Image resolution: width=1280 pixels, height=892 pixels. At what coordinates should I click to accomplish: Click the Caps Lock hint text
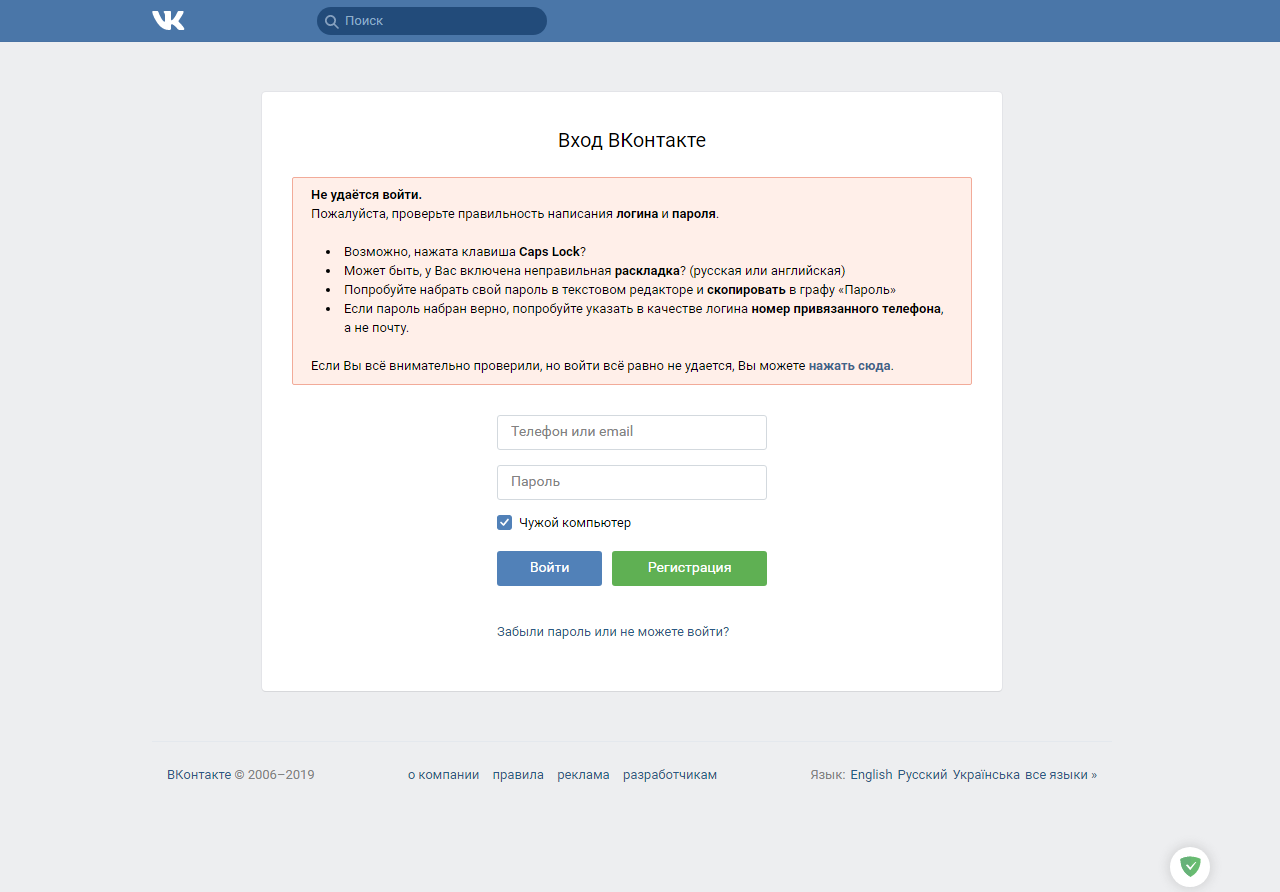549,252
